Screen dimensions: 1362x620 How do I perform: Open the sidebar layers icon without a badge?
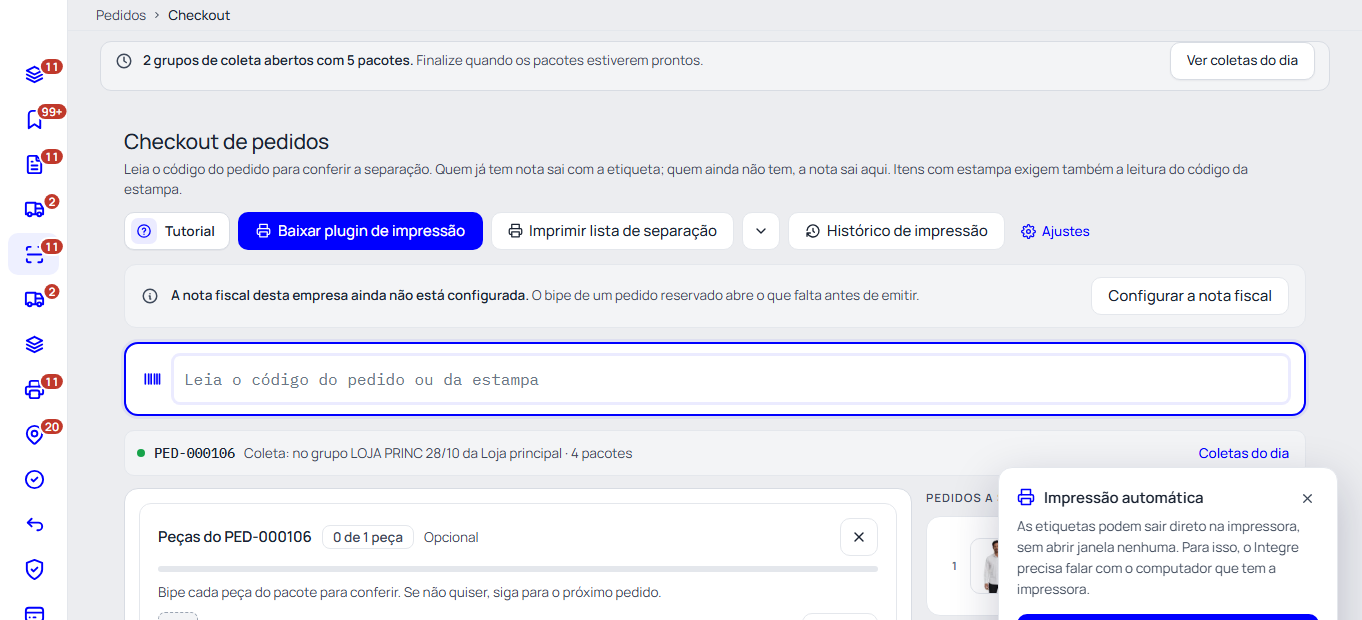(x=34, y=344)
